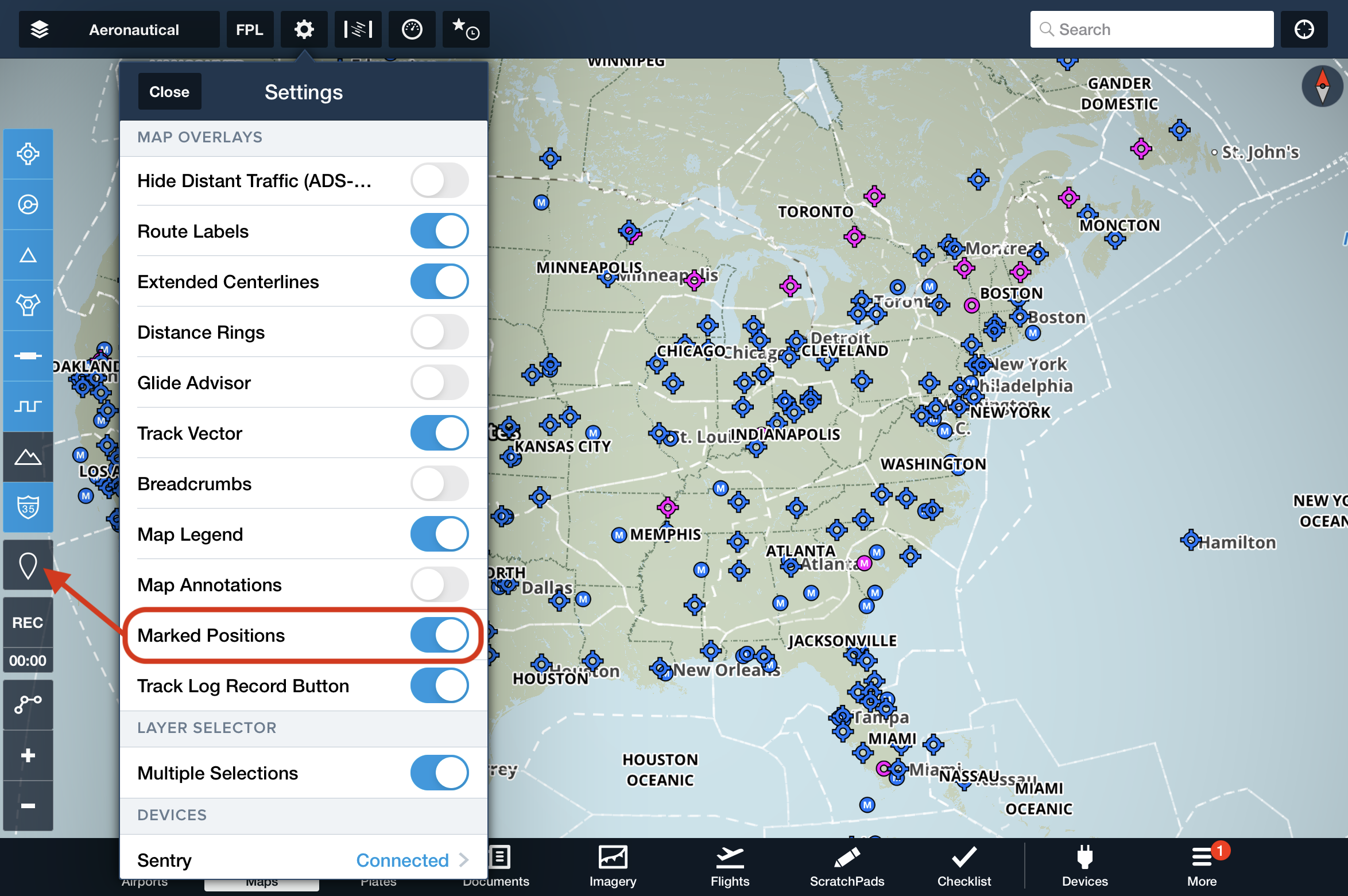Center map on current location
The height and width of the screenshot is (896, 1348).
point(1304,29)
